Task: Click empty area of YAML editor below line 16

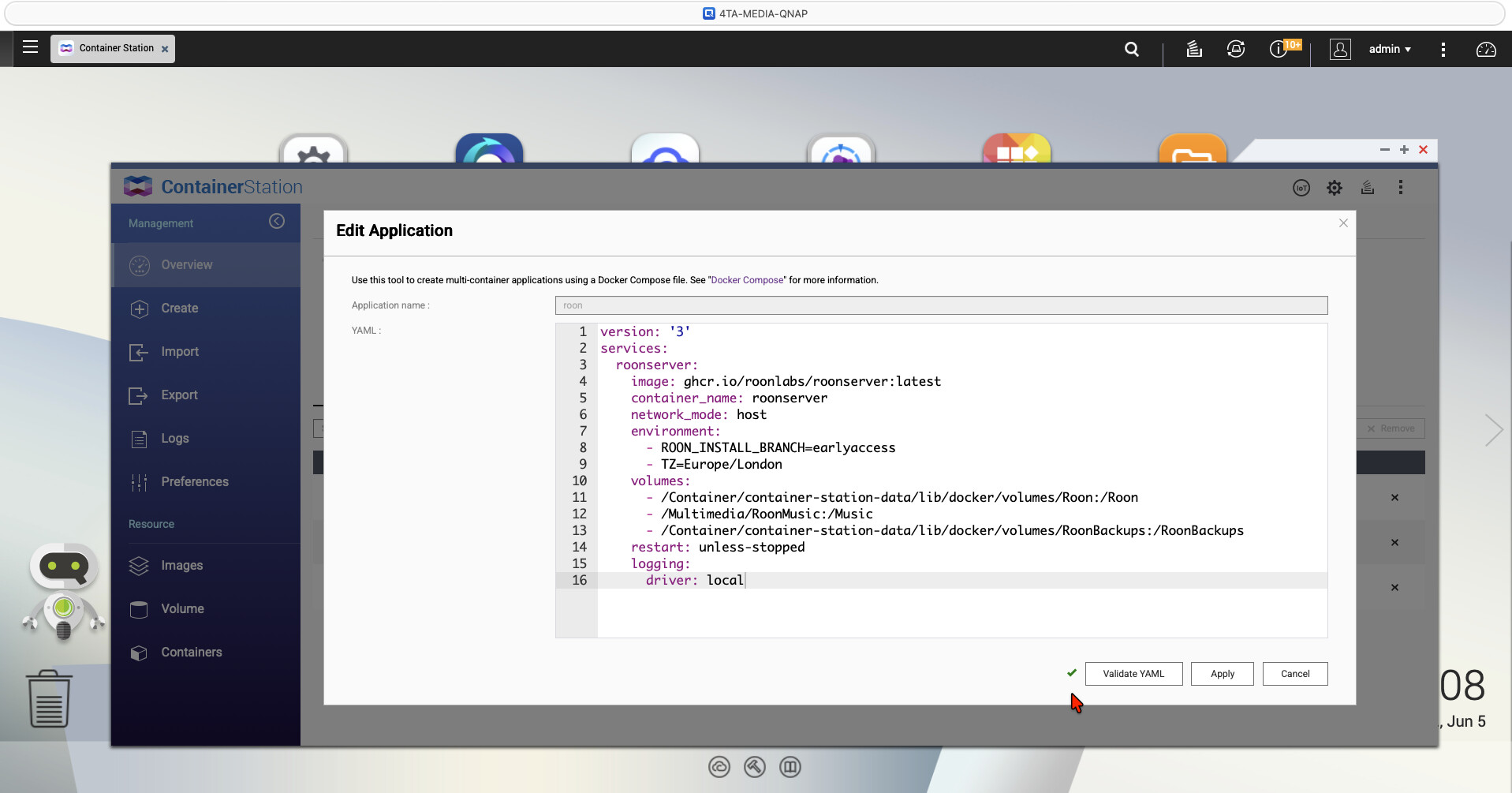Action: (x=962, y=613)
